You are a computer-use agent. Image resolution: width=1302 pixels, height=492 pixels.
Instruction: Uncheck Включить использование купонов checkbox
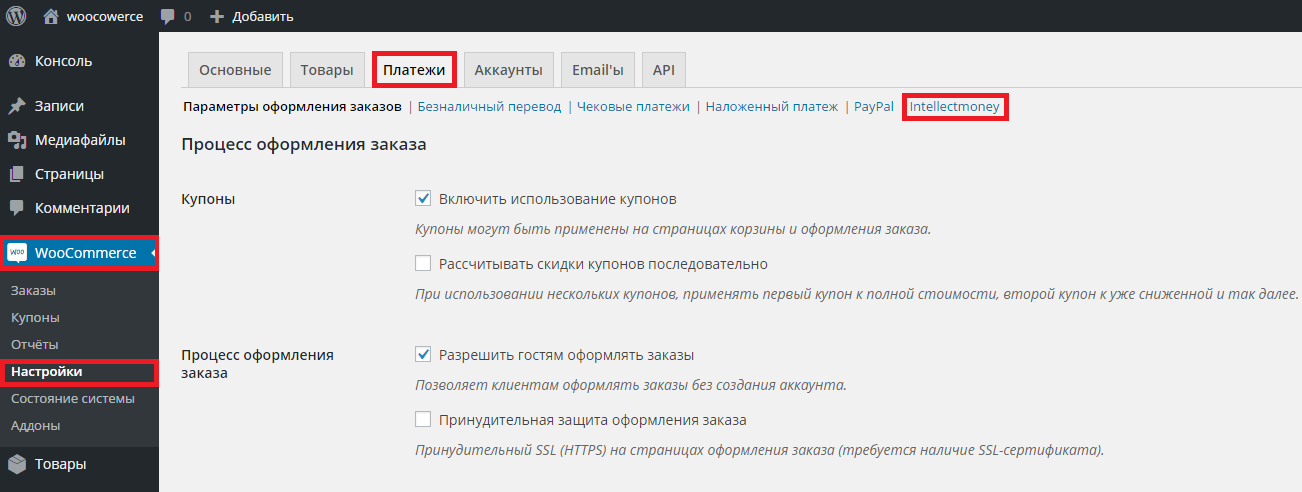pos(423,198)
